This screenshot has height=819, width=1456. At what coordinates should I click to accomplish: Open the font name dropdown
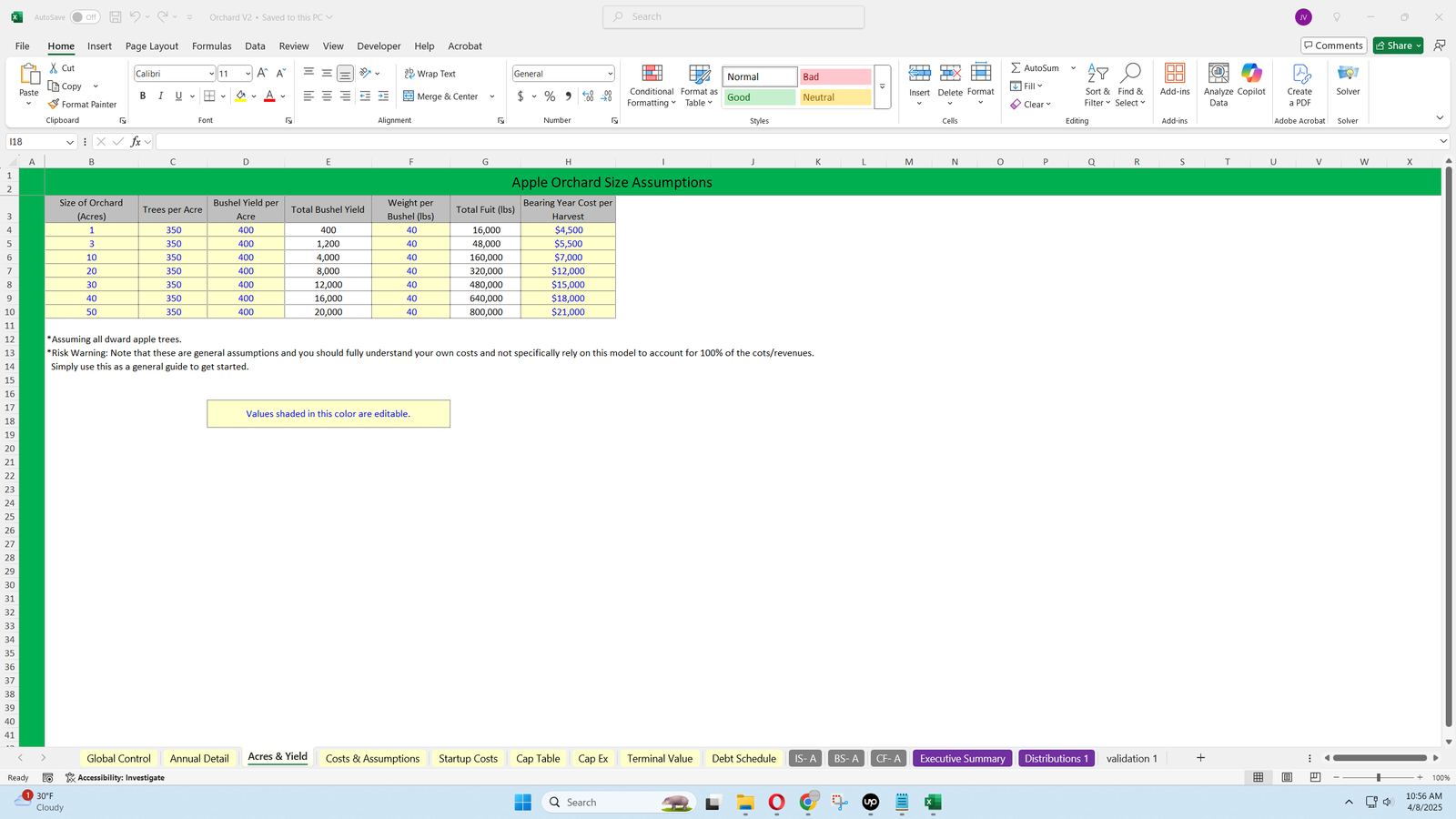pyautogui.click(x=211, y=74)
